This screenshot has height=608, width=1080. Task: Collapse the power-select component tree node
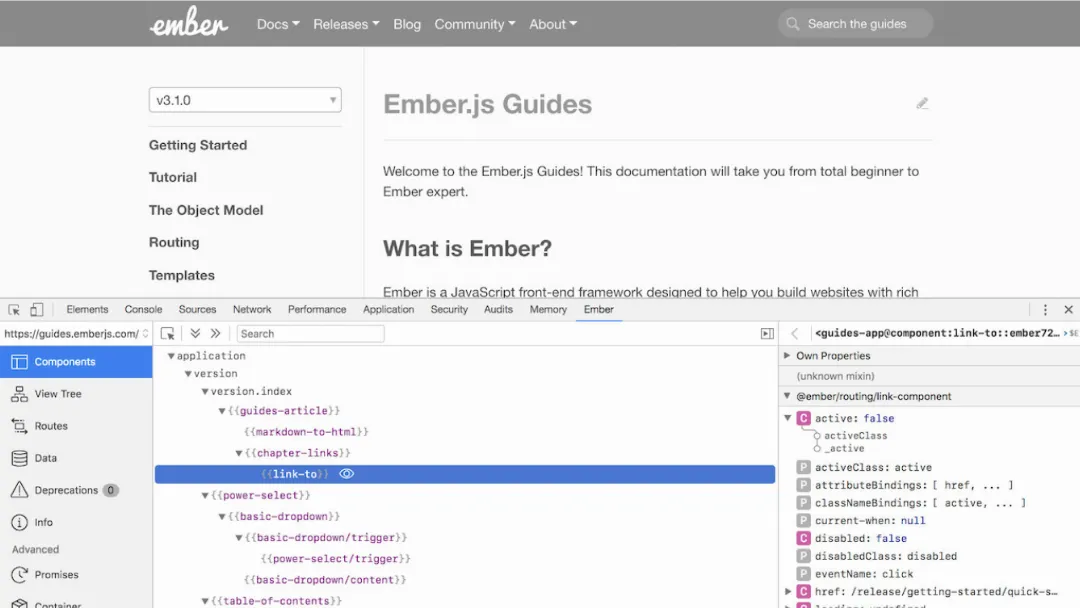[205, 496]
